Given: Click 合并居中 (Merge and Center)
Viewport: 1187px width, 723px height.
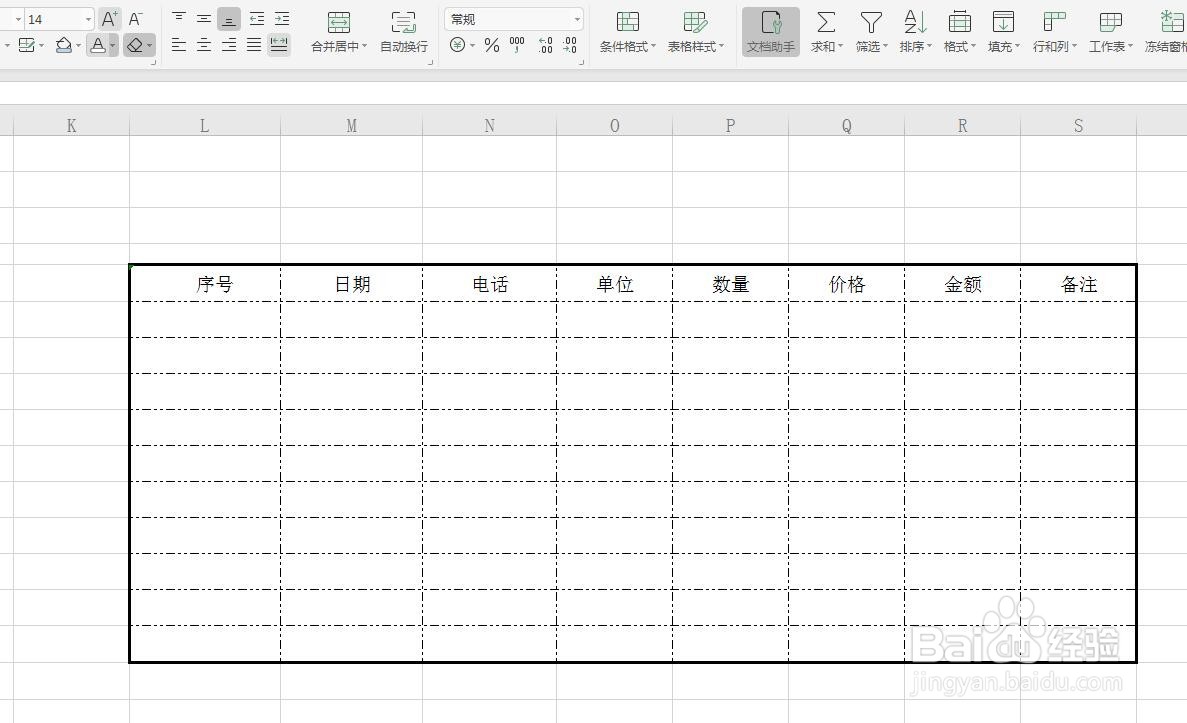Looking at the screenshot, I should point(339,32).
